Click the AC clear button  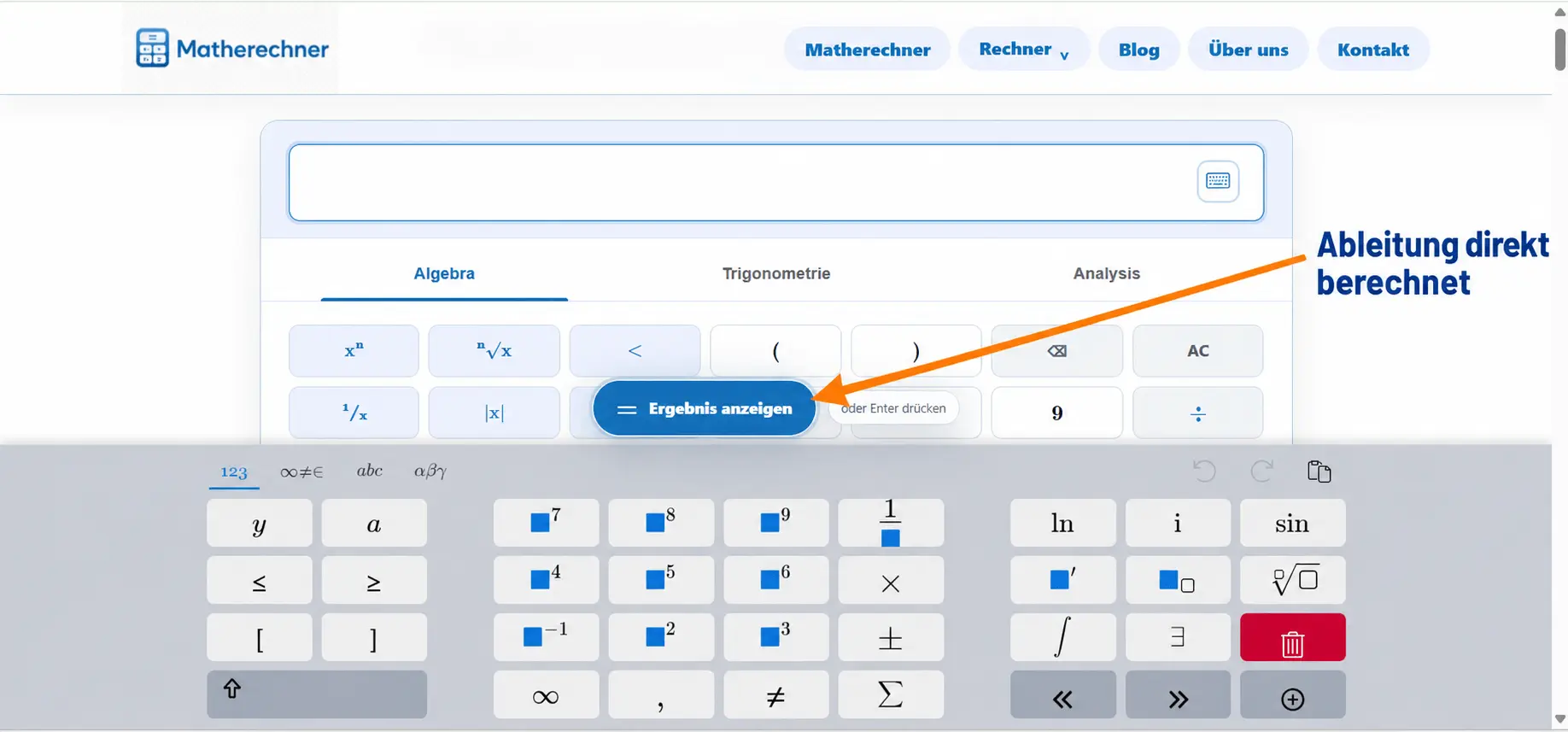[1197, 351]
